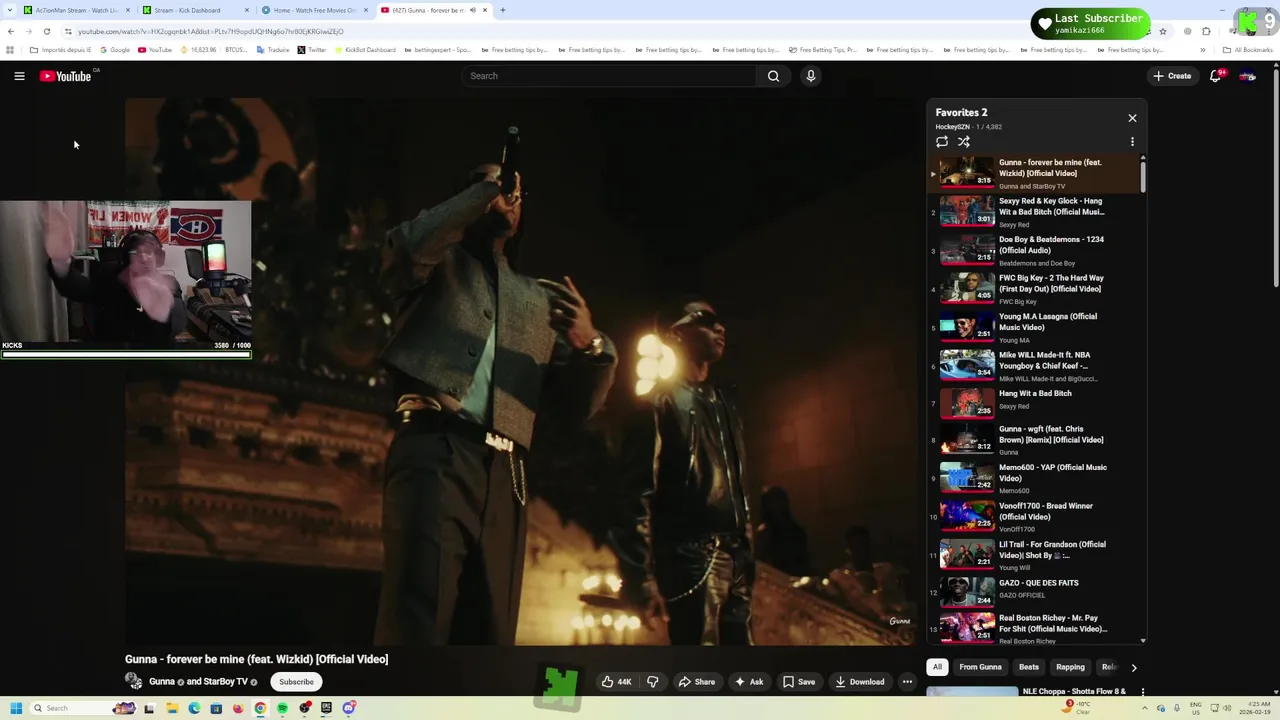Open the Twitter bookmark
This screenshot has height=720, width=1280.
point(312,50)
